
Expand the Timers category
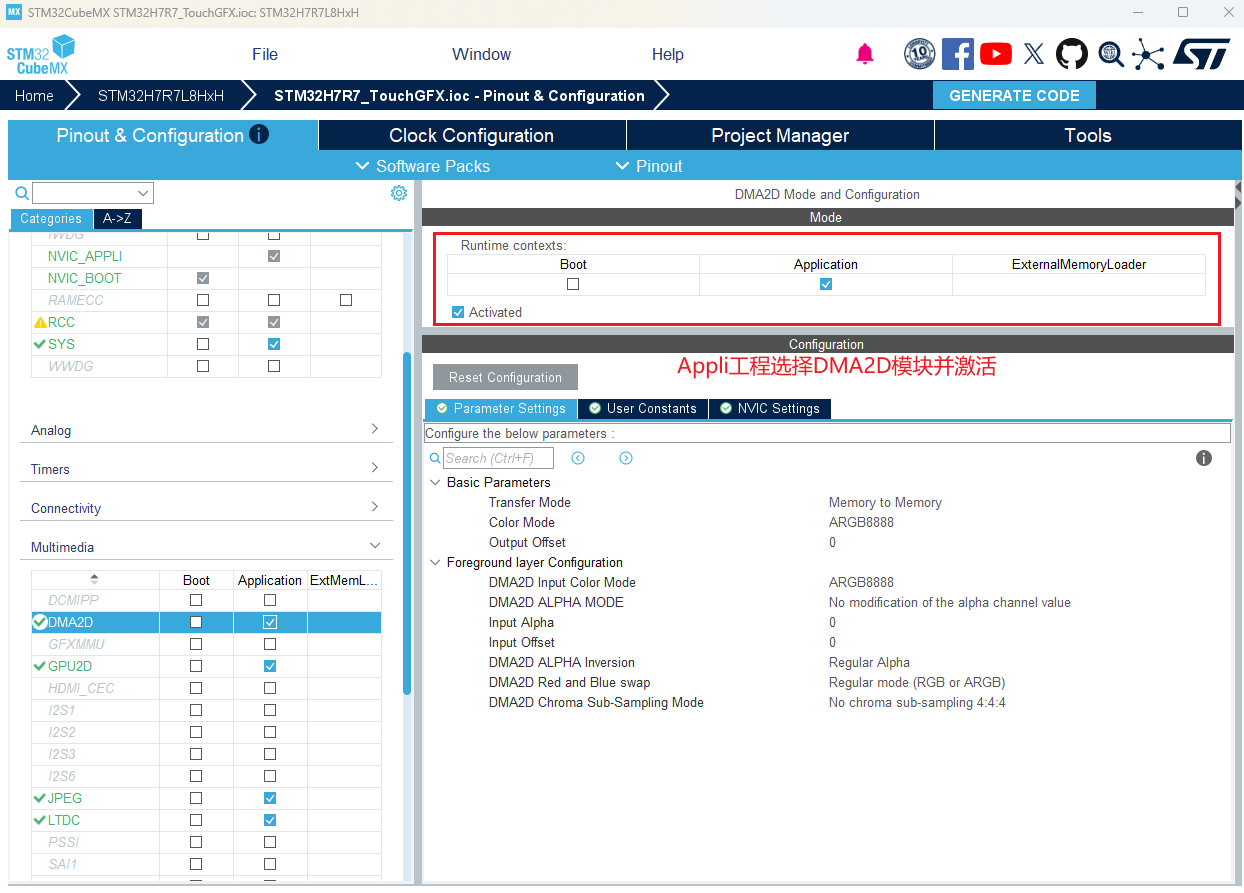(207, 469)
